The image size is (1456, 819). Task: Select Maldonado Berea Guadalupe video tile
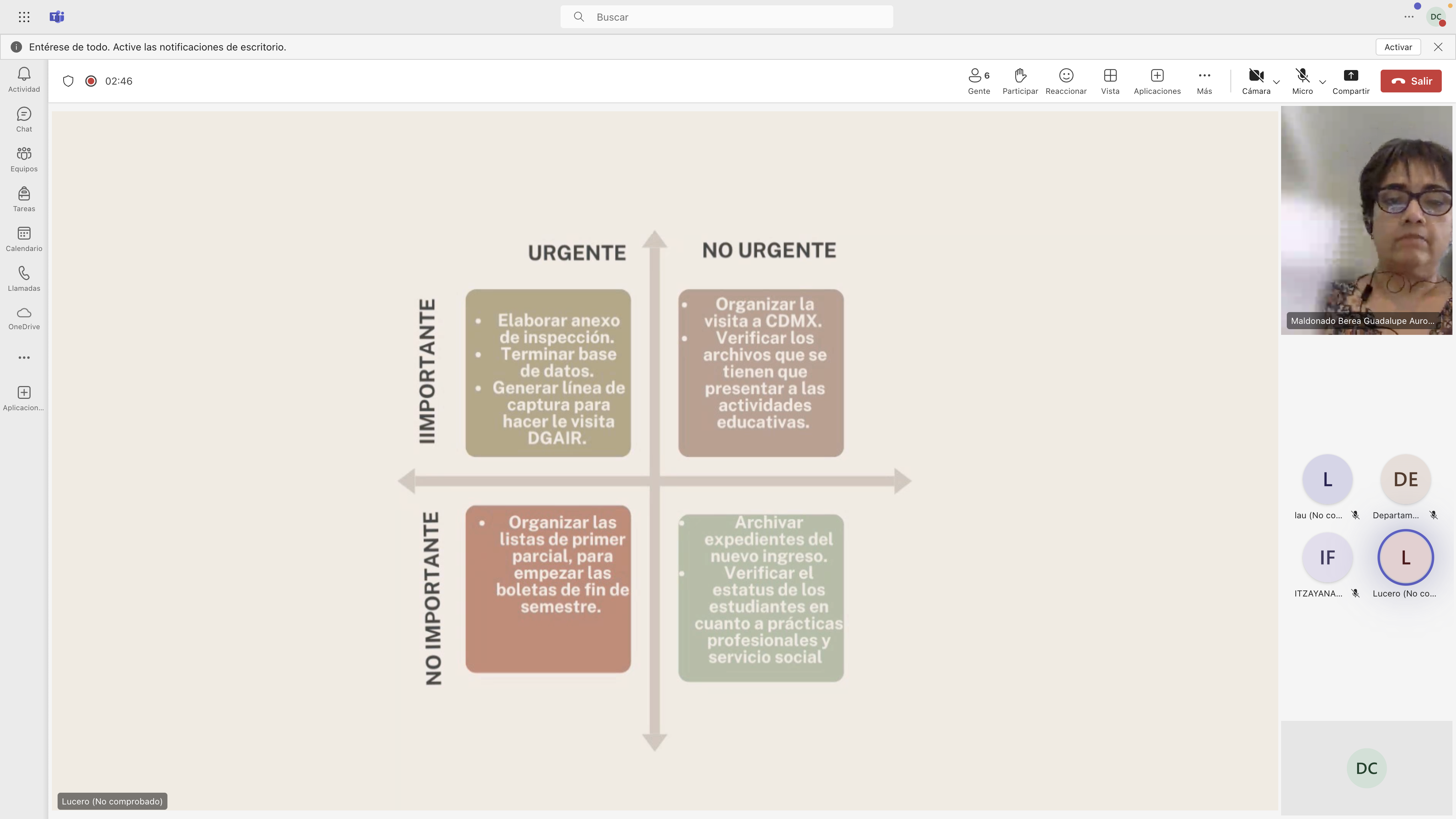[1366, 220]
